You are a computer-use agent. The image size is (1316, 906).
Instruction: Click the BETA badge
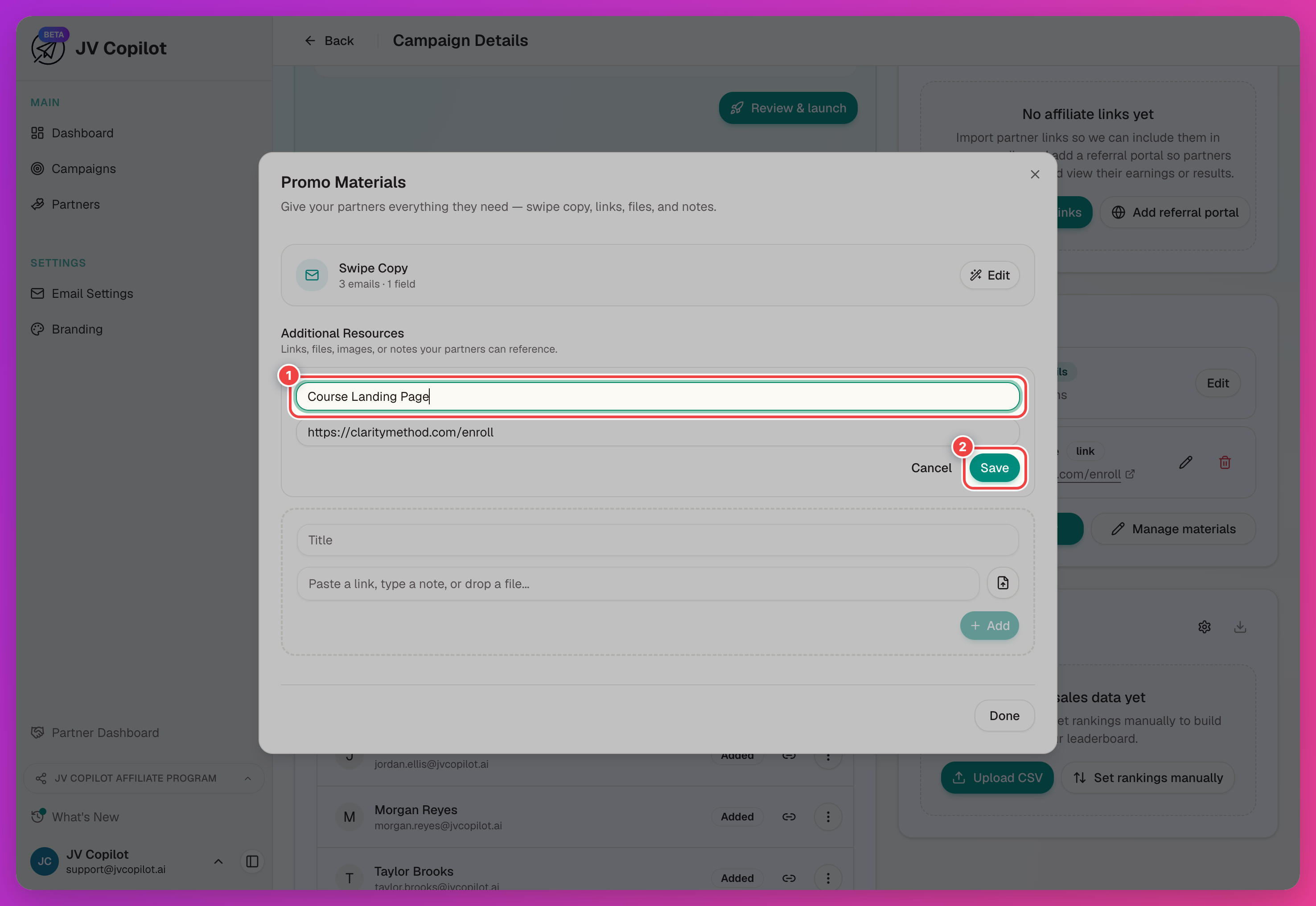pos(53,35)
